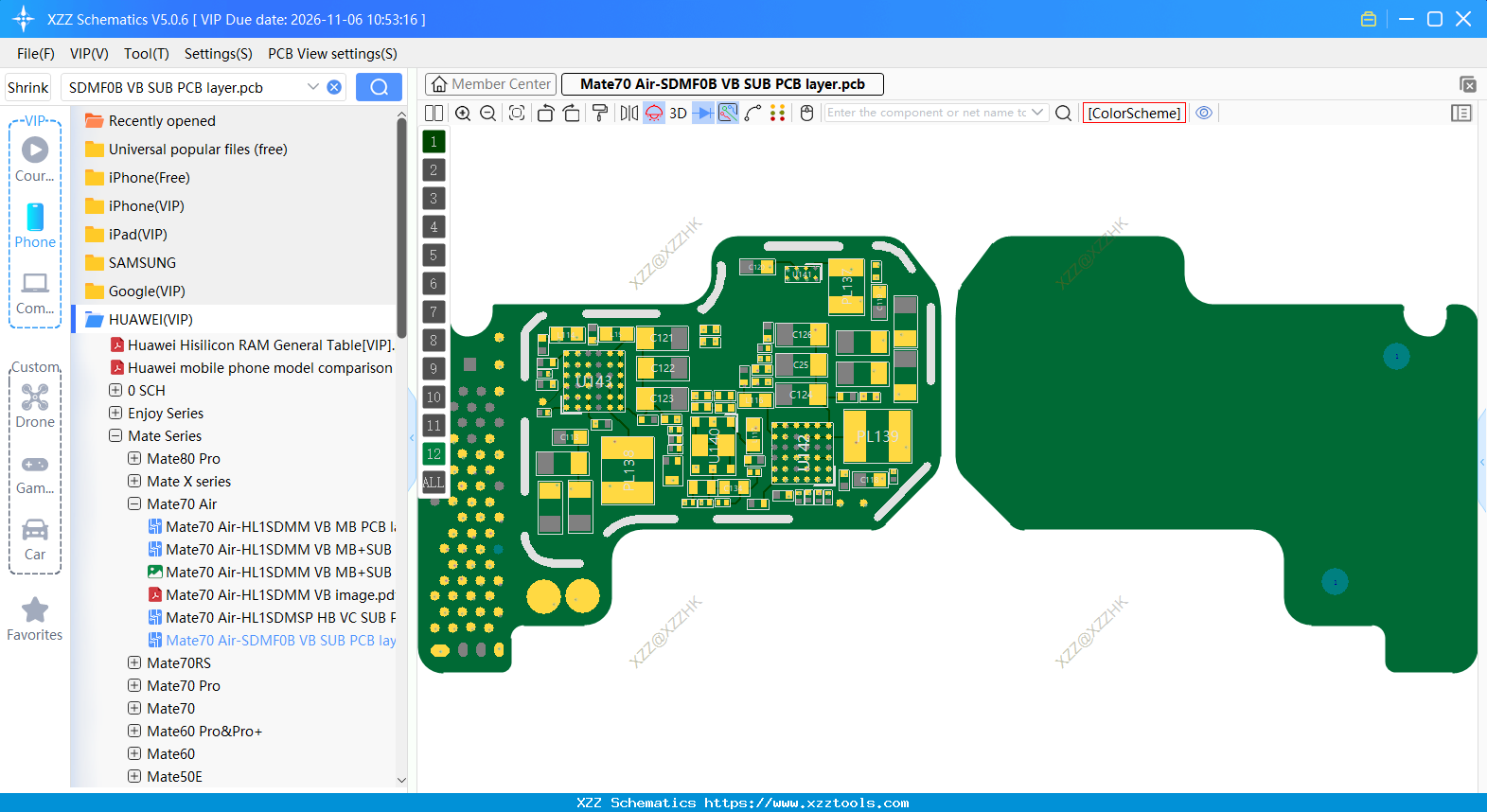Click the mouse settings icon
Viewport: 1487px width, 812px height.
(806, 113)
